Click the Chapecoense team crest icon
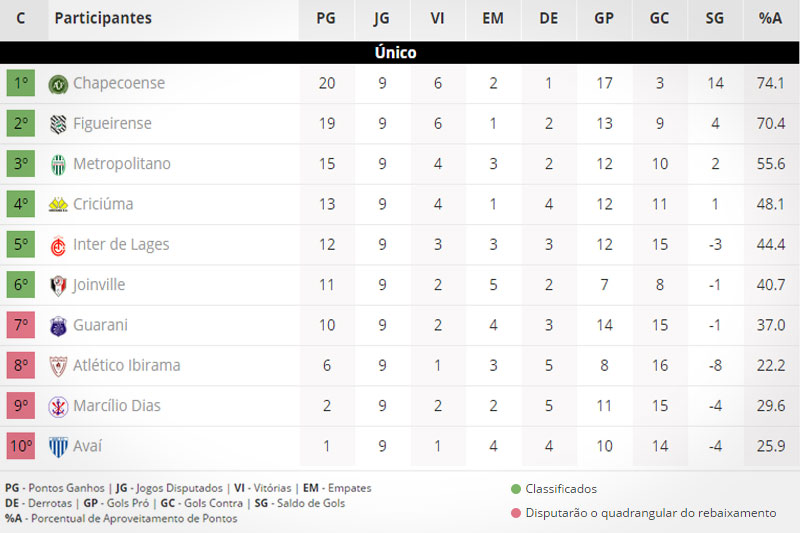Screen dimensions: 800x533 [x=58, y=83]
